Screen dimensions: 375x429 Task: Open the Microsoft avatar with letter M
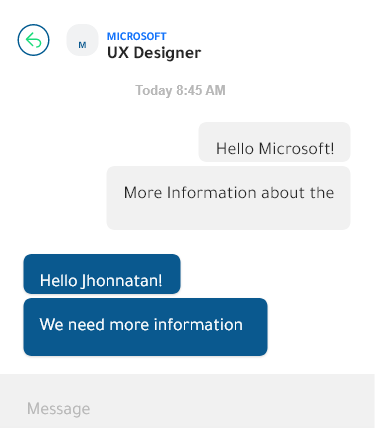82,40
